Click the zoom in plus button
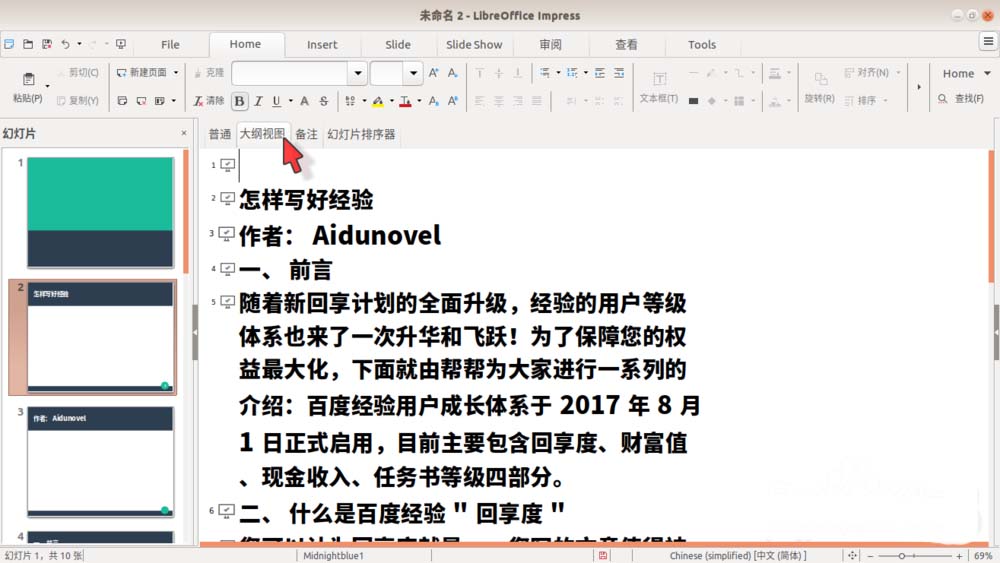Screen dimensions: 1000x563 [x=959, y=556]
